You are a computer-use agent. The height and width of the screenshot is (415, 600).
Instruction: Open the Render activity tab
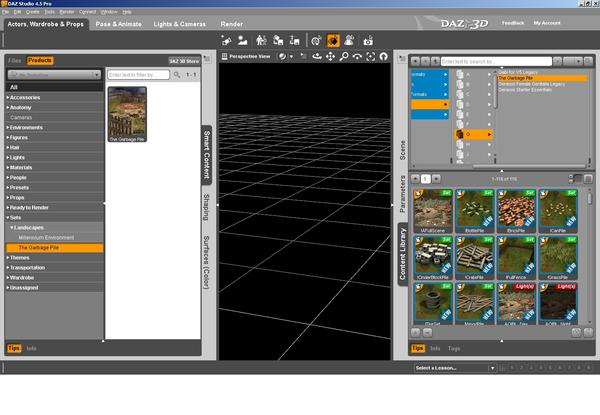[232, 24]
